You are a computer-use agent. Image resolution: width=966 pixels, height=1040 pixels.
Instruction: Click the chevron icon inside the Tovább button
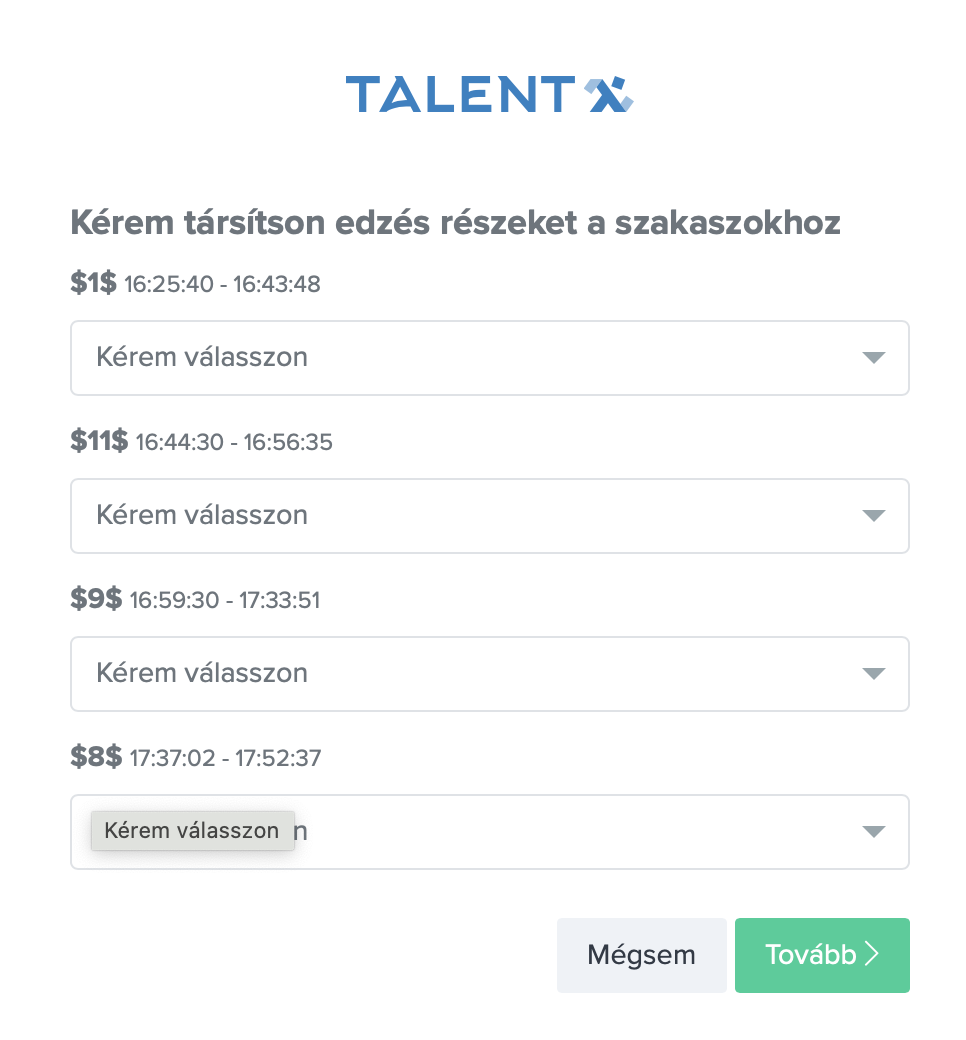click(x=872, y=955)
